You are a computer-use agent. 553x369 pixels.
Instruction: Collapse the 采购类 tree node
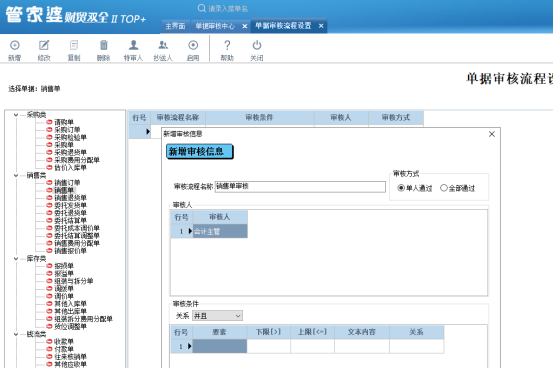[16, 115]
